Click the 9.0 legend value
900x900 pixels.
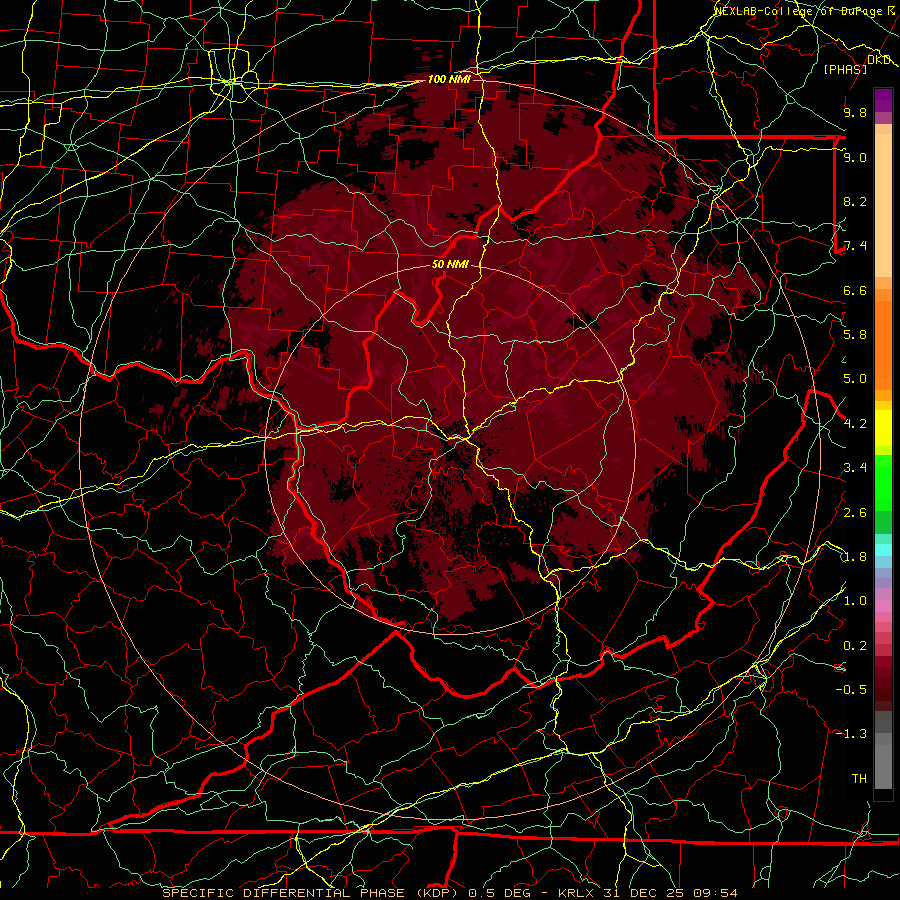point(855,157)
